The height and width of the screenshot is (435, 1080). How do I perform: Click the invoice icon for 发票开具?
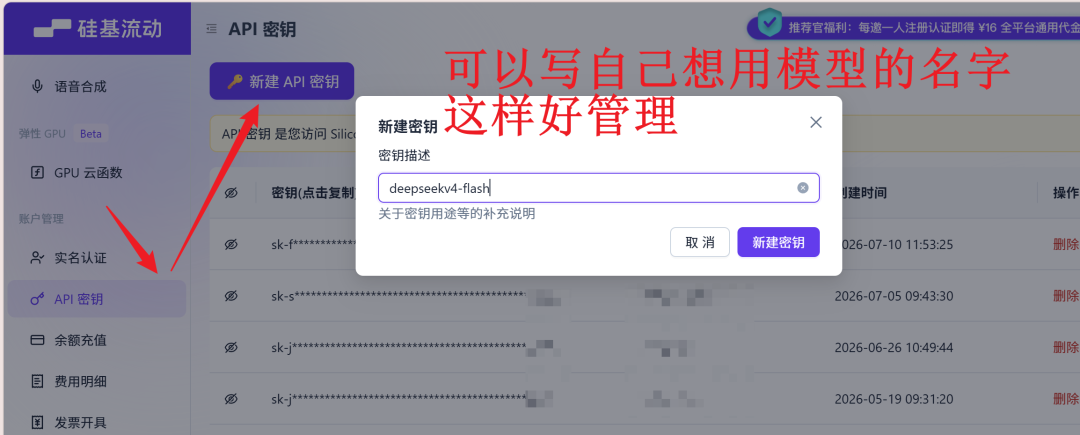click(x=37, y=422)
